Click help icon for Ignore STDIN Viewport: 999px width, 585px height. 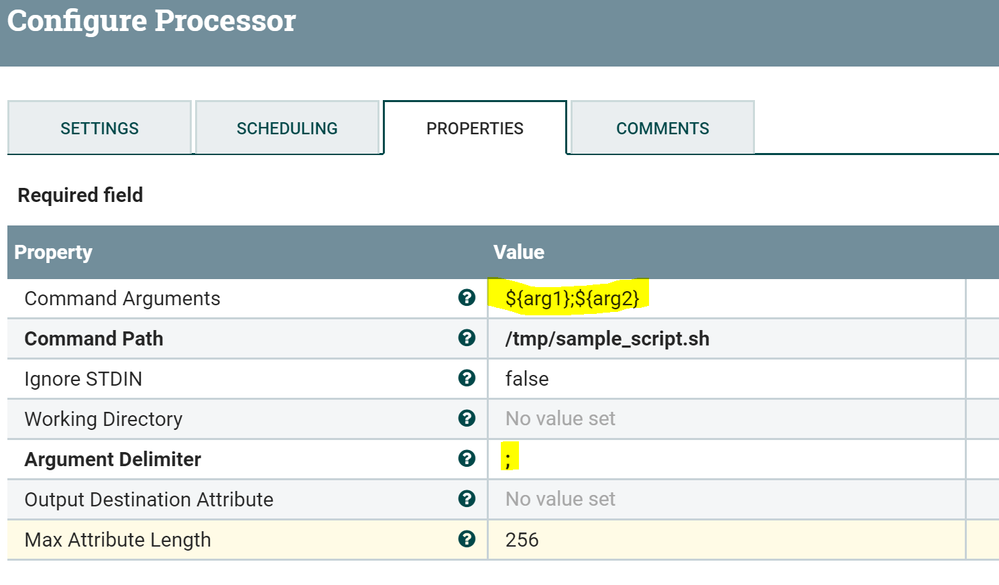pos(466,378)
